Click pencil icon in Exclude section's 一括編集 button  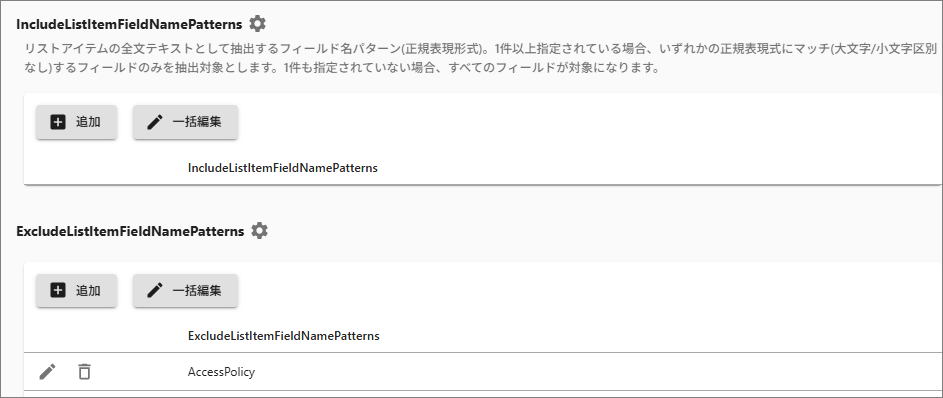[x=155, y=291]
